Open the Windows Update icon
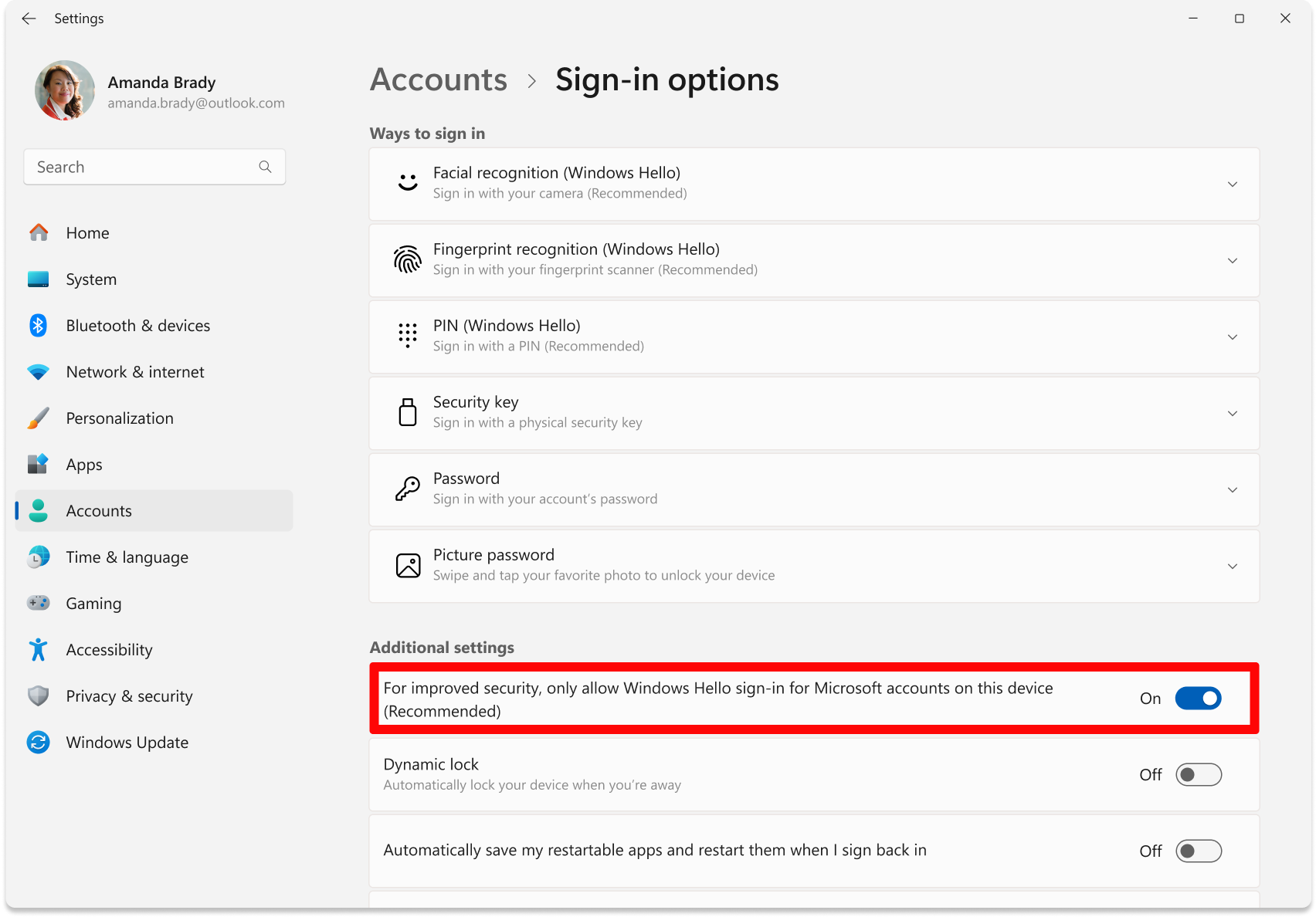The image size is (1316, 917). pyautogui.click(x=37, y=742)
